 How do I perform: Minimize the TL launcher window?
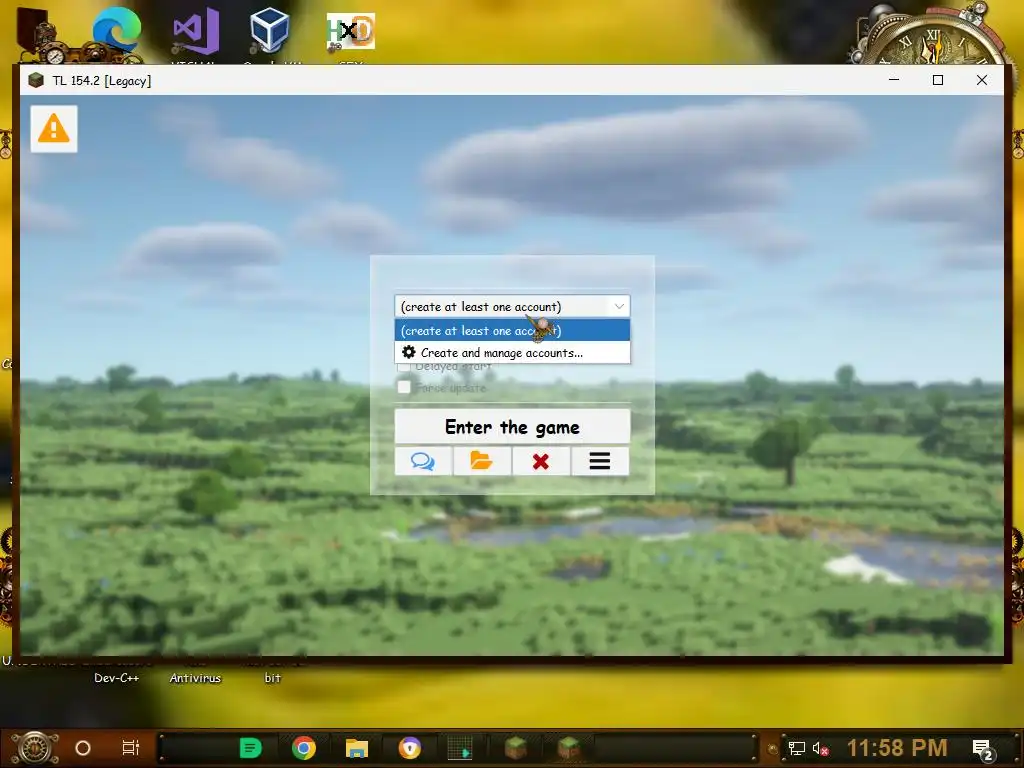point(894,80)
